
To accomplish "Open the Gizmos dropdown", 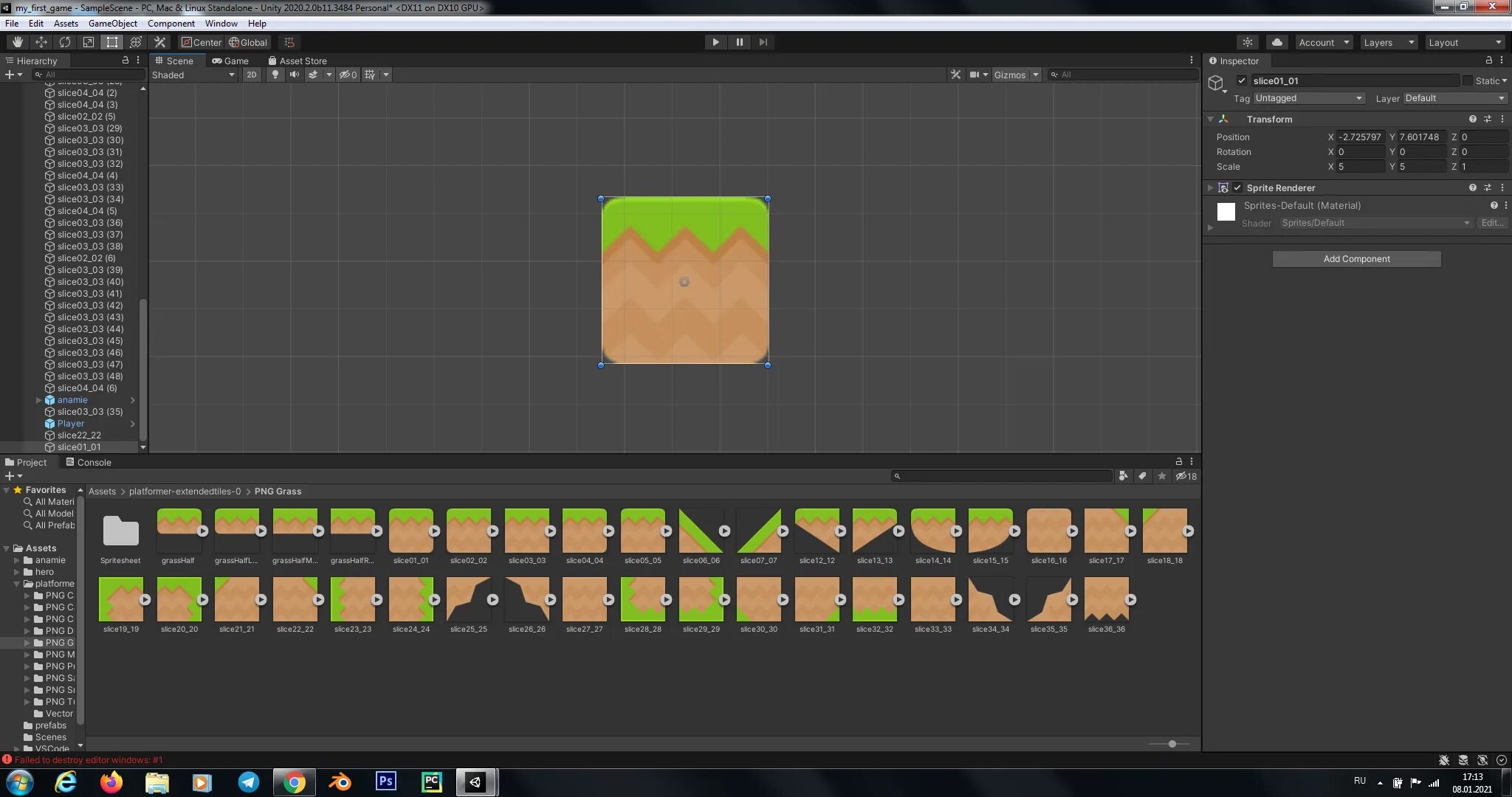I will coord(1016,75).
